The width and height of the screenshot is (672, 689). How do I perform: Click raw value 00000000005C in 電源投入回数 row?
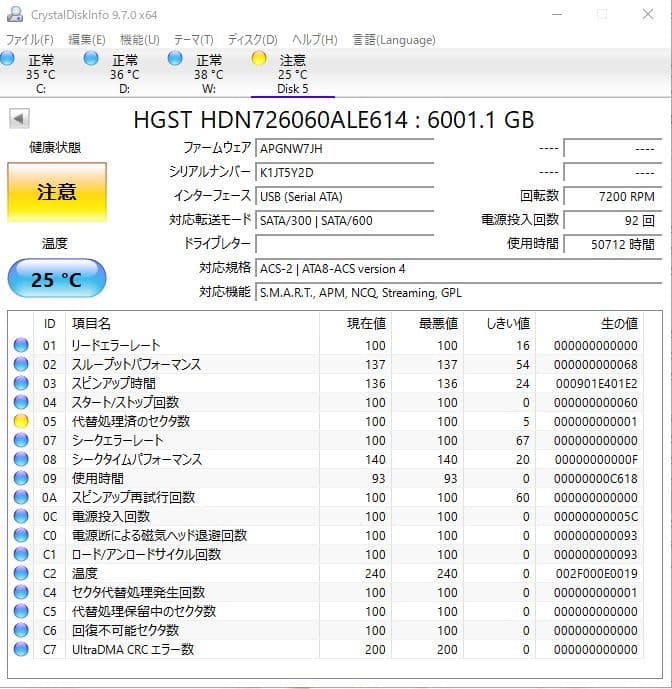tap(596, 516)
